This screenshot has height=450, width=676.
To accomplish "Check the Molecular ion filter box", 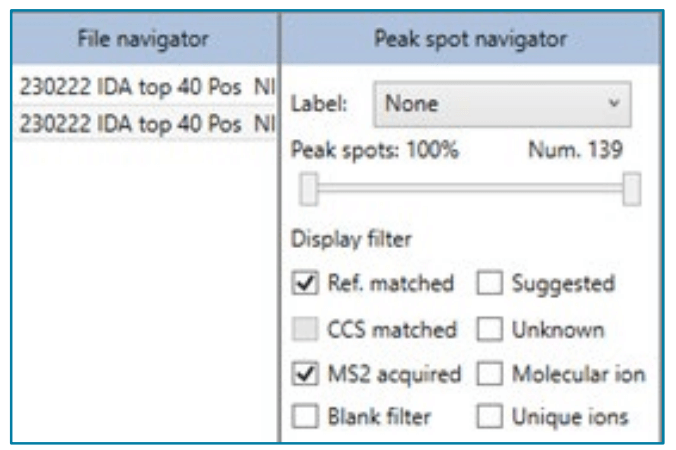I will (489, 375).
